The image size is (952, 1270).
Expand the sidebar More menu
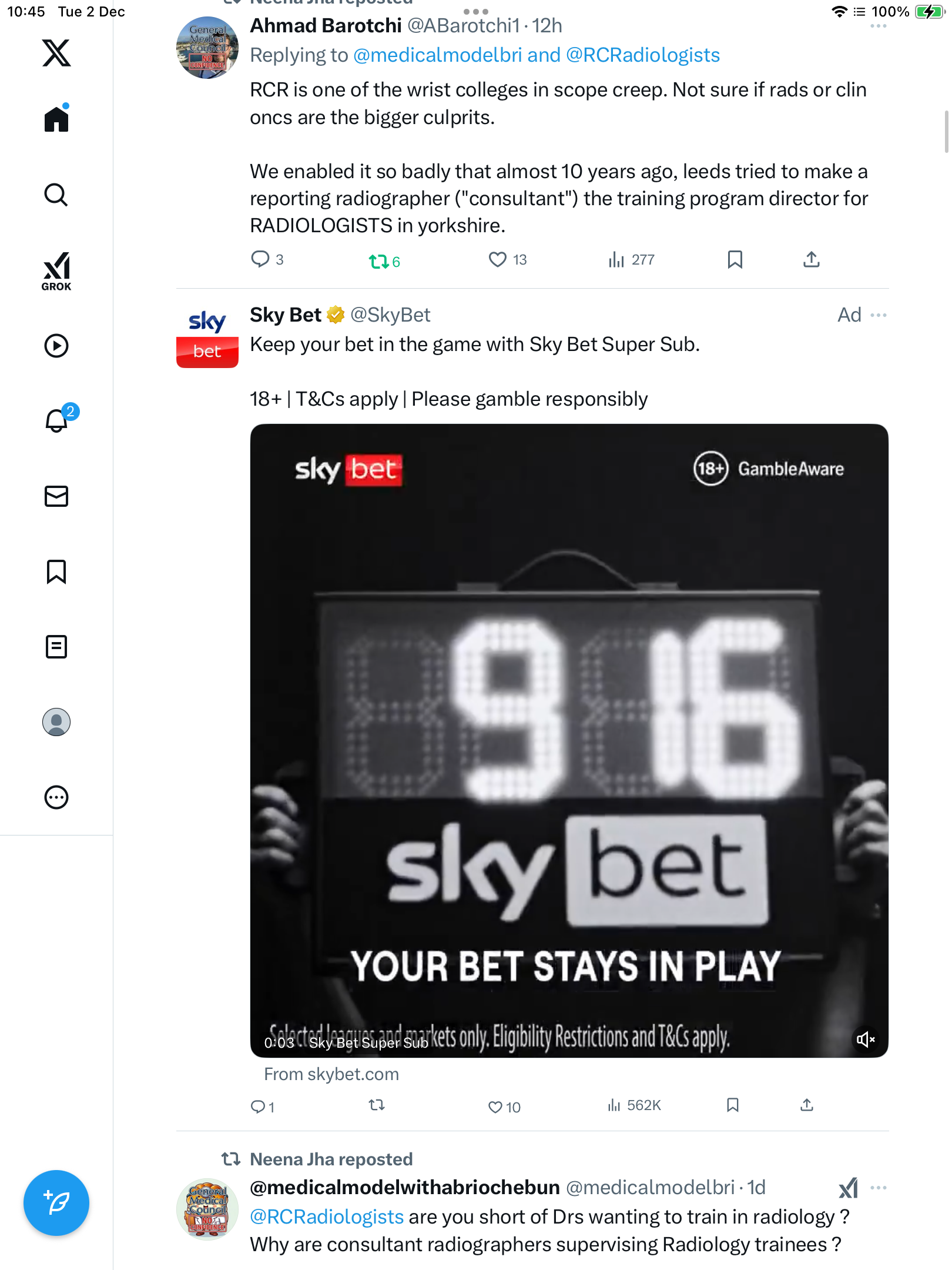pos(56,797)
